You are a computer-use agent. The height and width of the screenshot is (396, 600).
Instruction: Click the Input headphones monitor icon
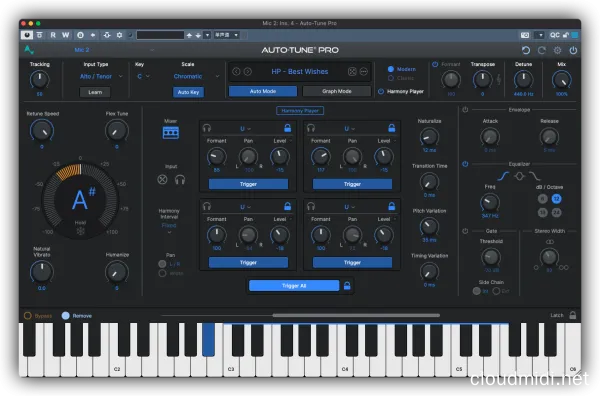179,179
